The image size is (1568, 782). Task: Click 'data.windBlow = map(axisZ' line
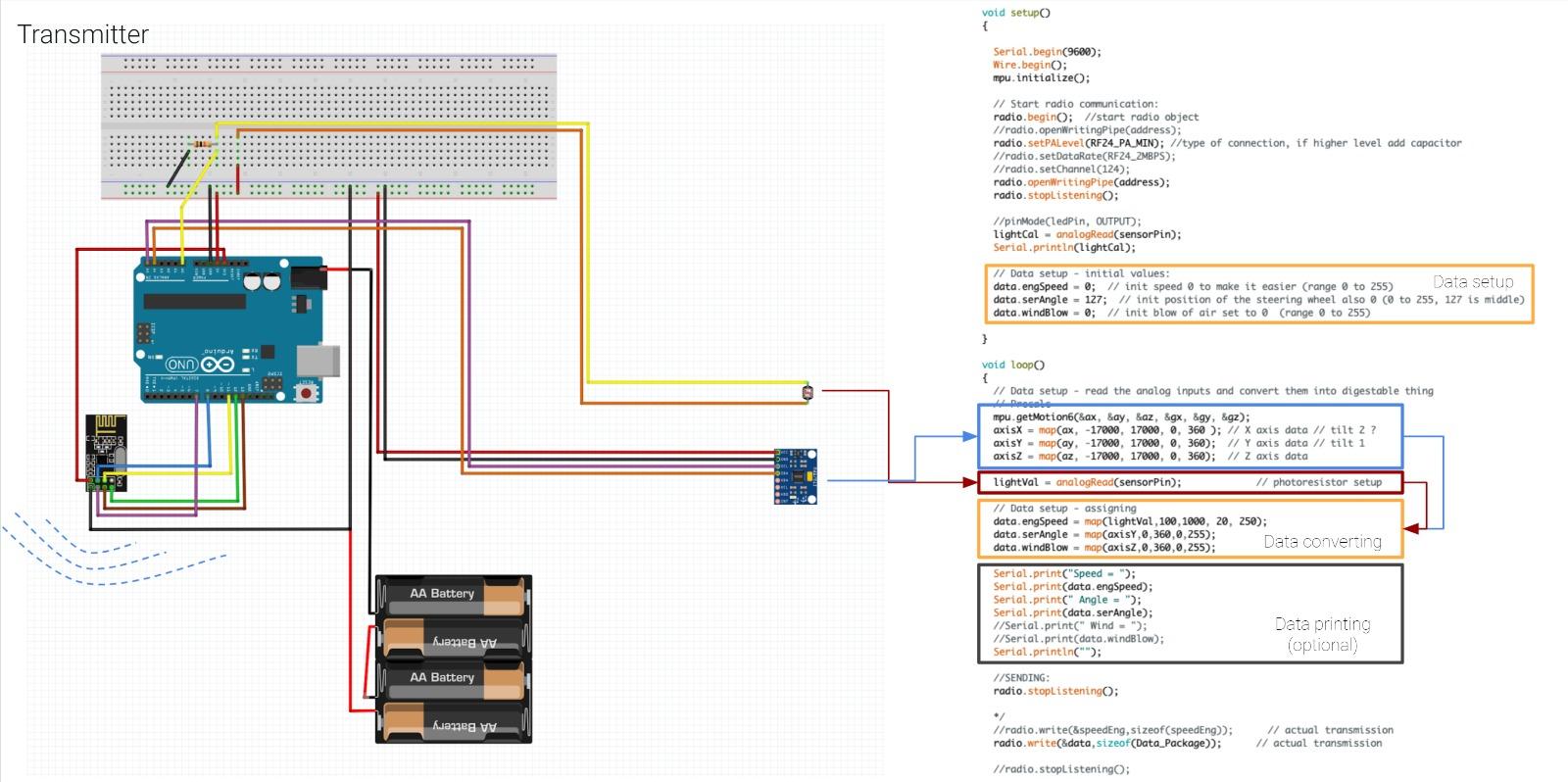(x=1104, y=548)
